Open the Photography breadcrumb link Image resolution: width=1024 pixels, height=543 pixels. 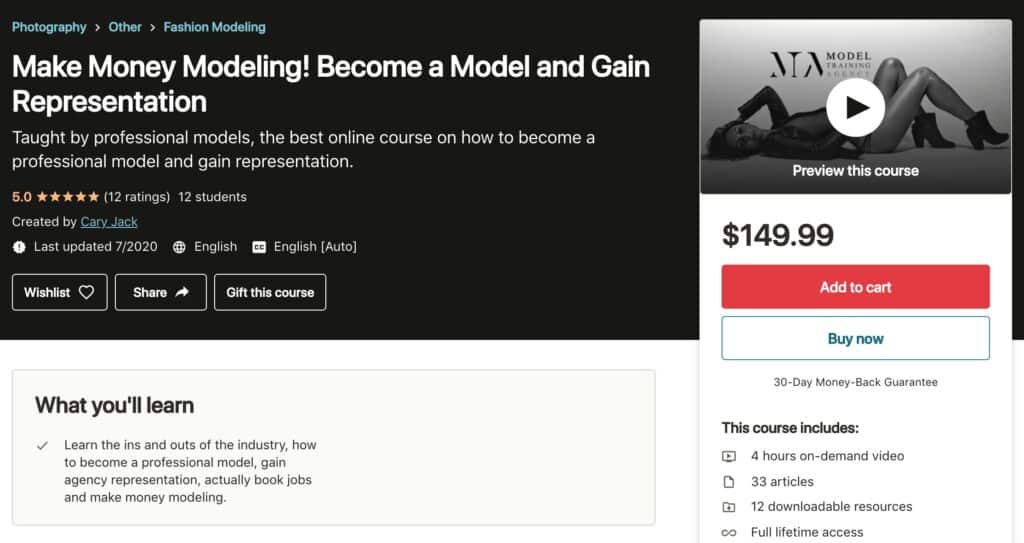[49, 27]
